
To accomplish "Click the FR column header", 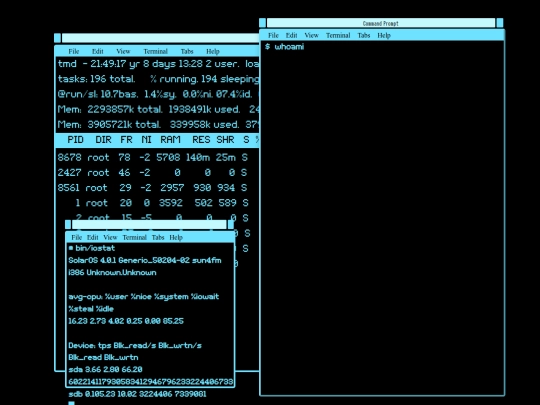I will click(126, 139).
